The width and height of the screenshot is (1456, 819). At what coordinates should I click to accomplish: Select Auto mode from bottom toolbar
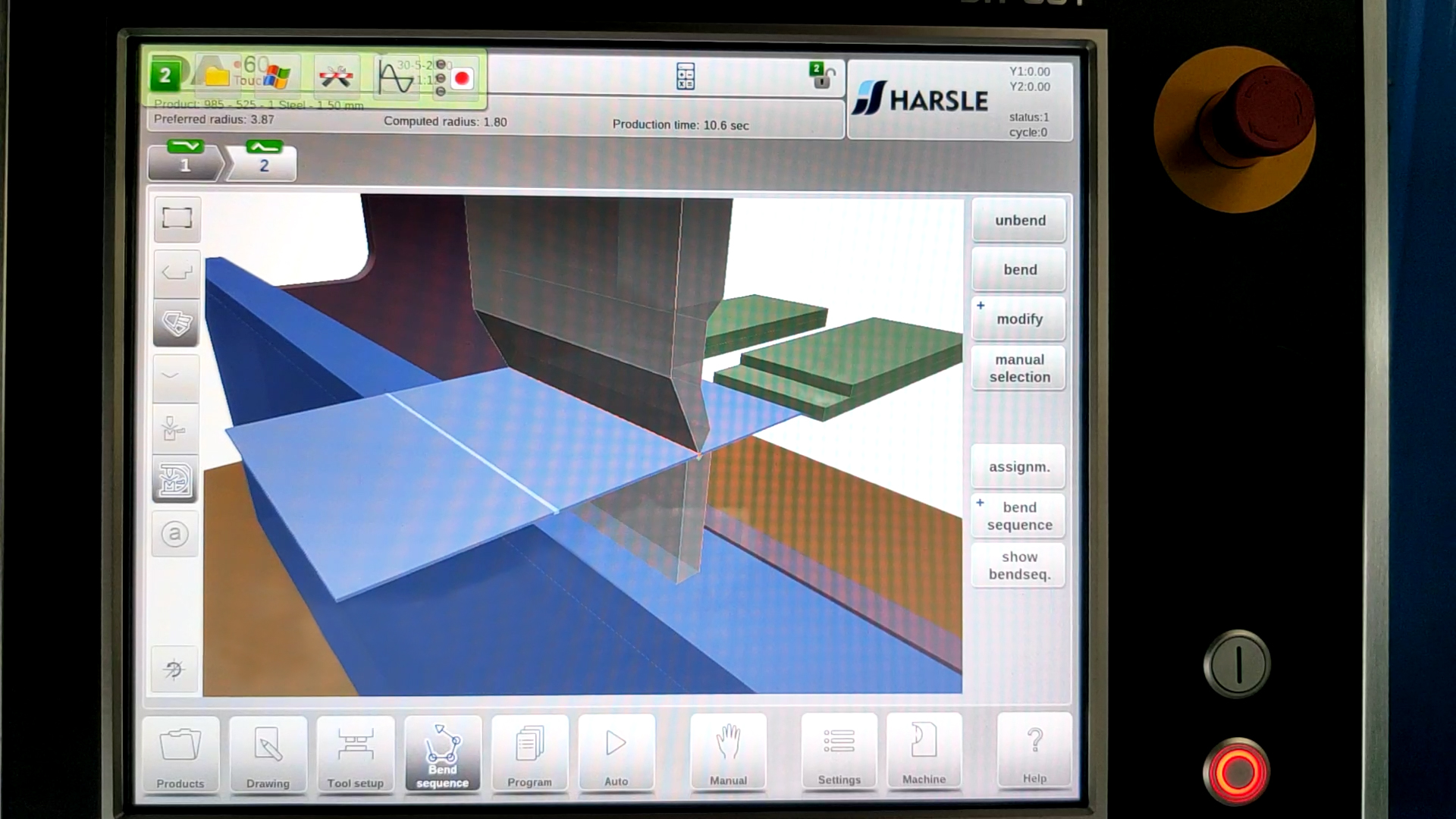[616, 755]
